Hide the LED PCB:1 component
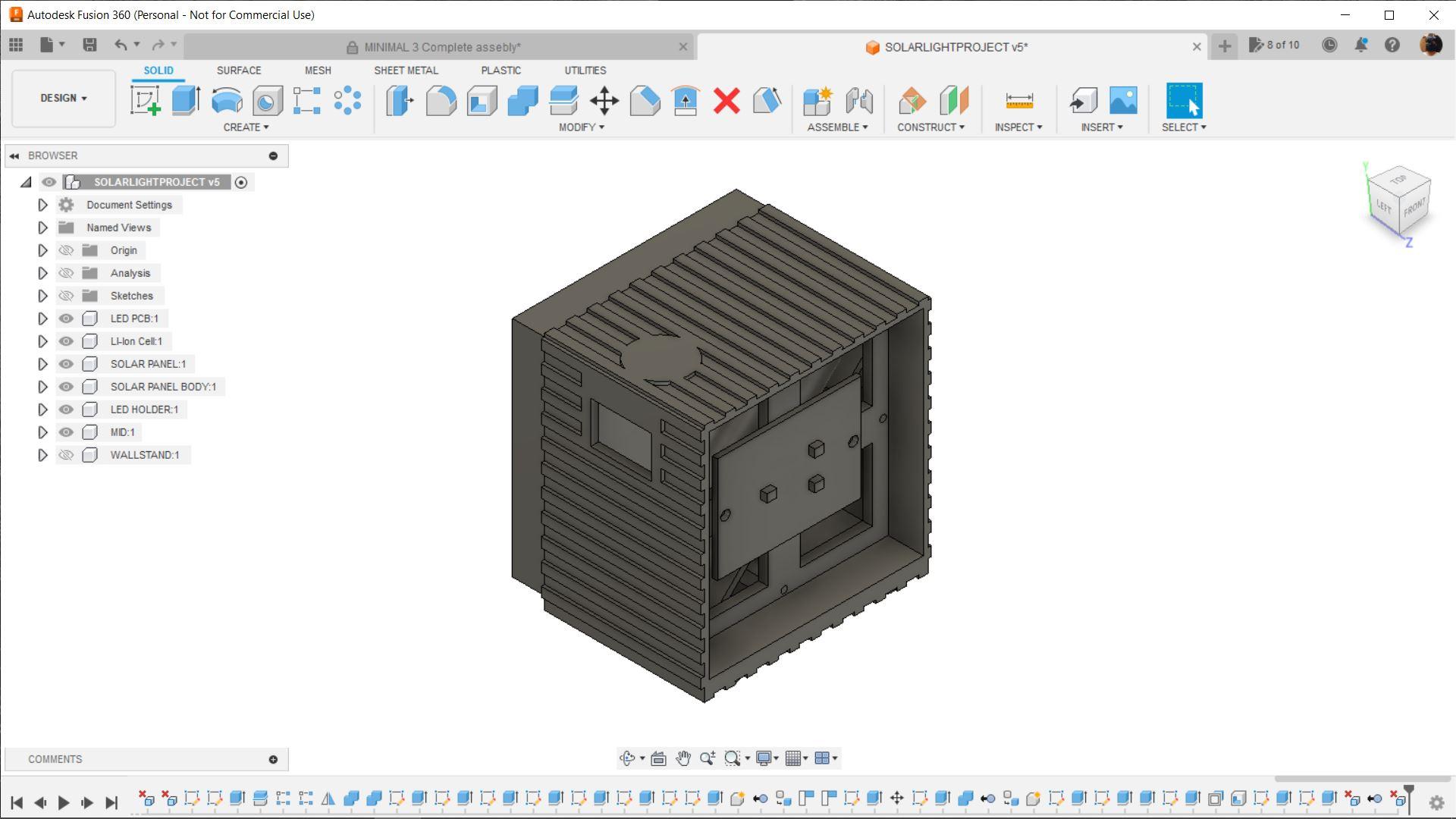The height and width of the screenshot is (819, 1456). [66, 318]
